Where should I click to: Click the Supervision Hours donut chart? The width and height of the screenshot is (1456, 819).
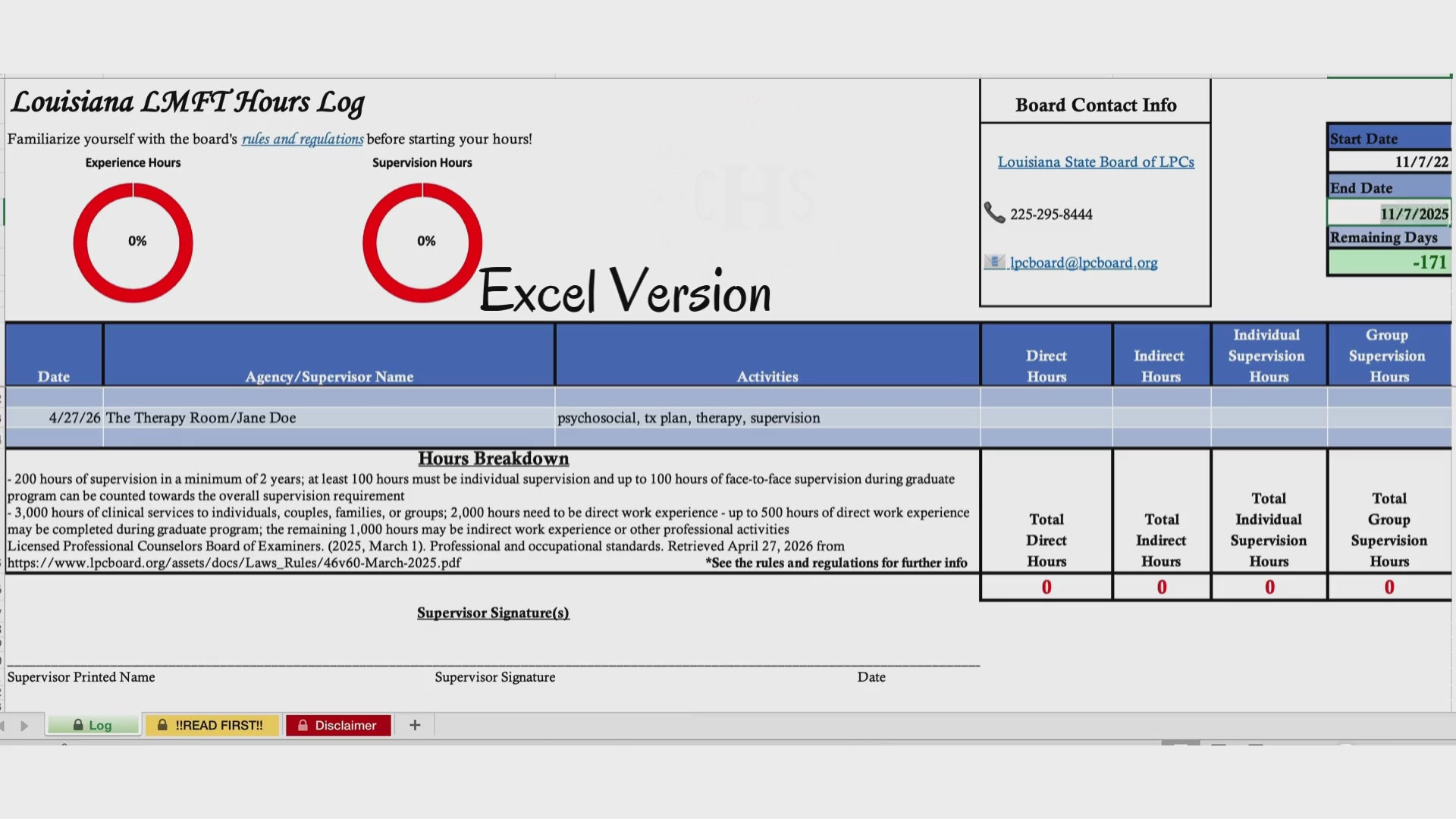pyautogui.click(x=422, y=243)
